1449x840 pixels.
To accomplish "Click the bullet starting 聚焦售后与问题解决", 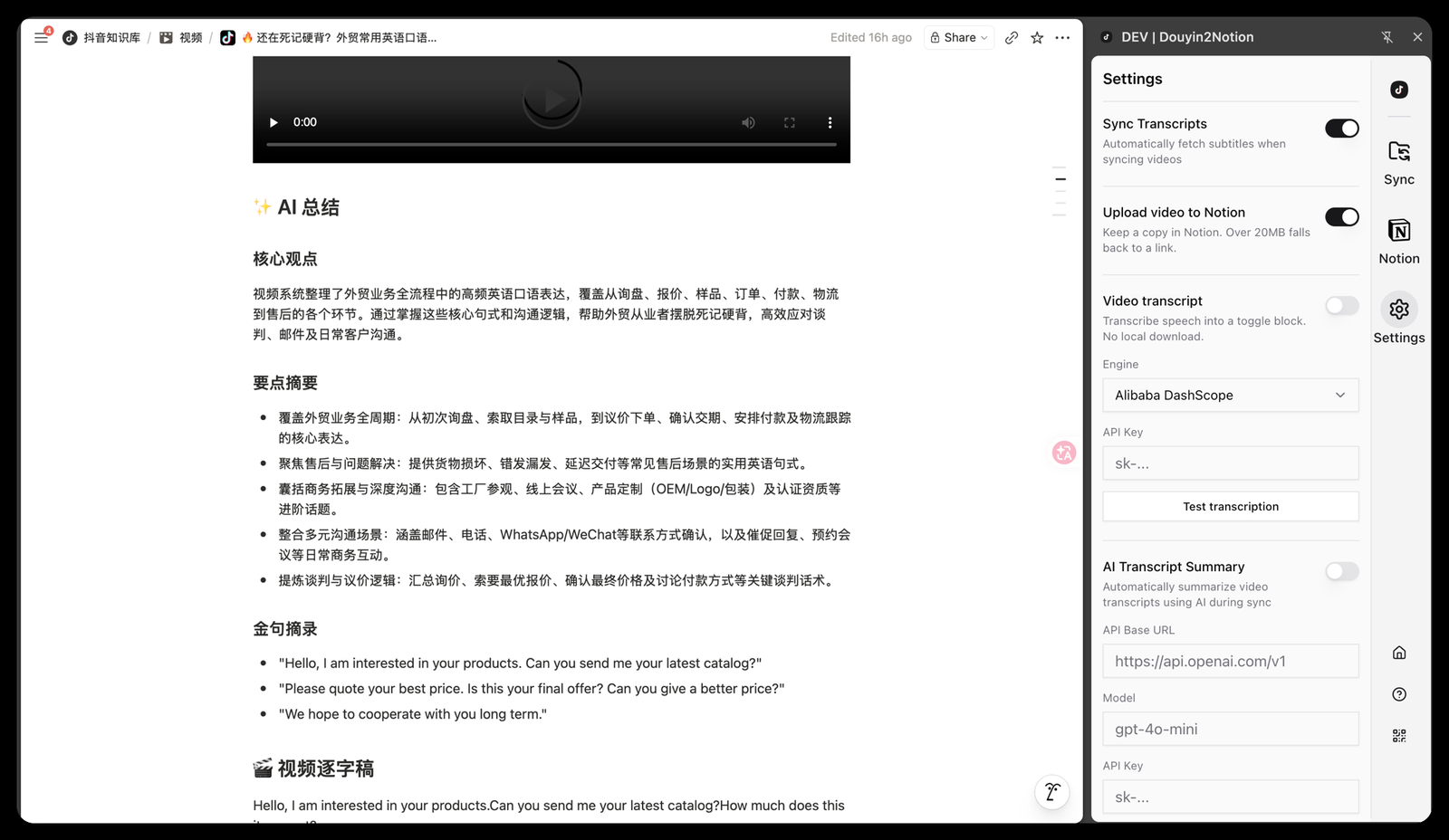I will coord(542,463).
